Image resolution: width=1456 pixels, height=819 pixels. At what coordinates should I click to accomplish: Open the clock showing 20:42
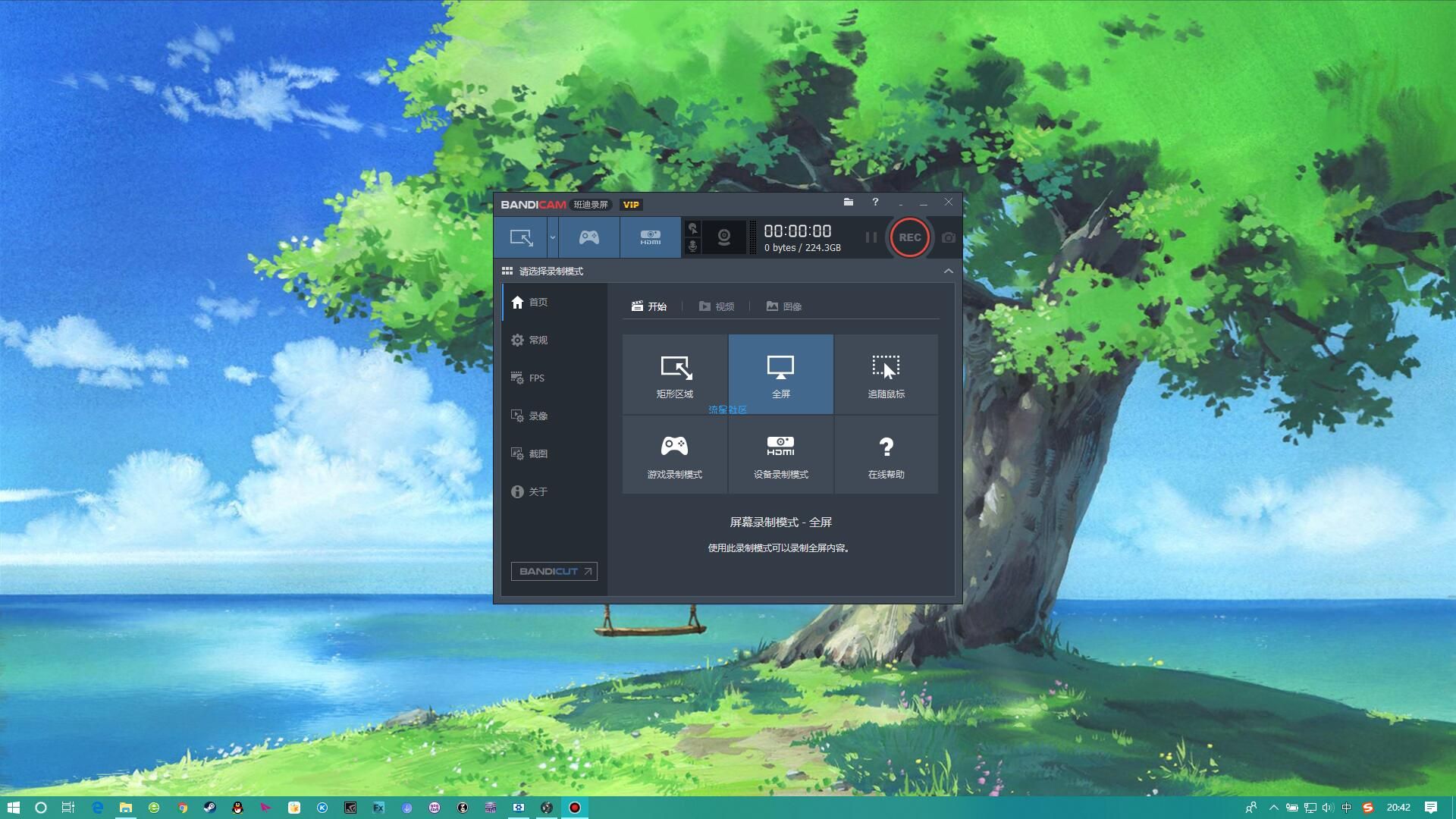(1398, 808)
